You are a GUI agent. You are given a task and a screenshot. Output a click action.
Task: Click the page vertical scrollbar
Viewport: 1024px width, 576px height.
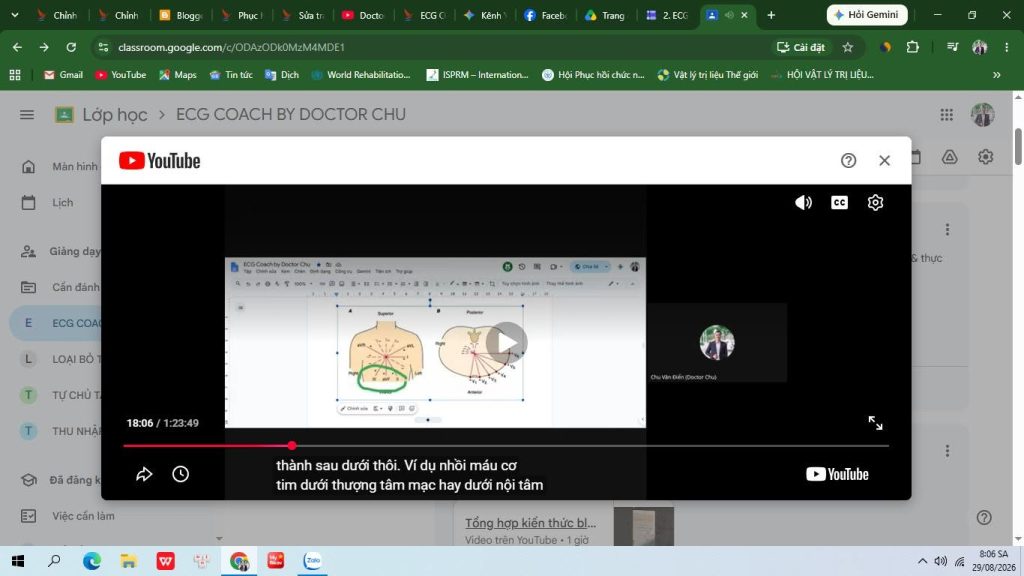click(x=1018, y=147)
